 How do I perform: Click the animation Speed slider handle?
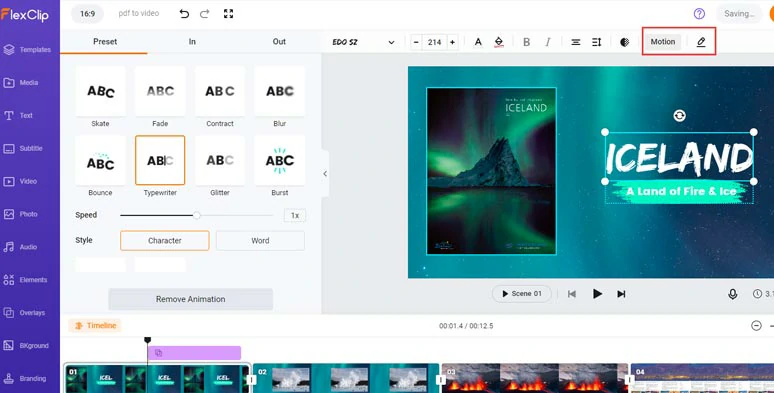coord(196,215)
